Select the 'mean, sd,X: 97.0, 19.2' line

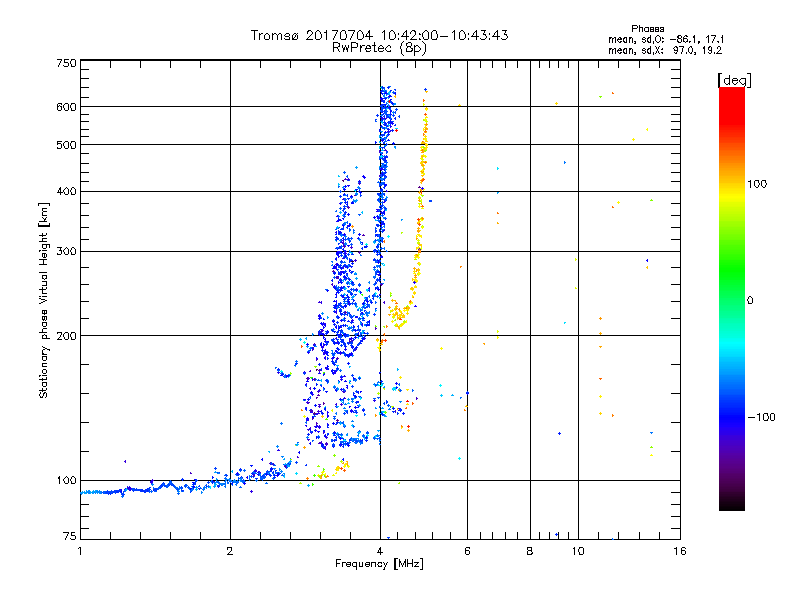tap(665, 50)
